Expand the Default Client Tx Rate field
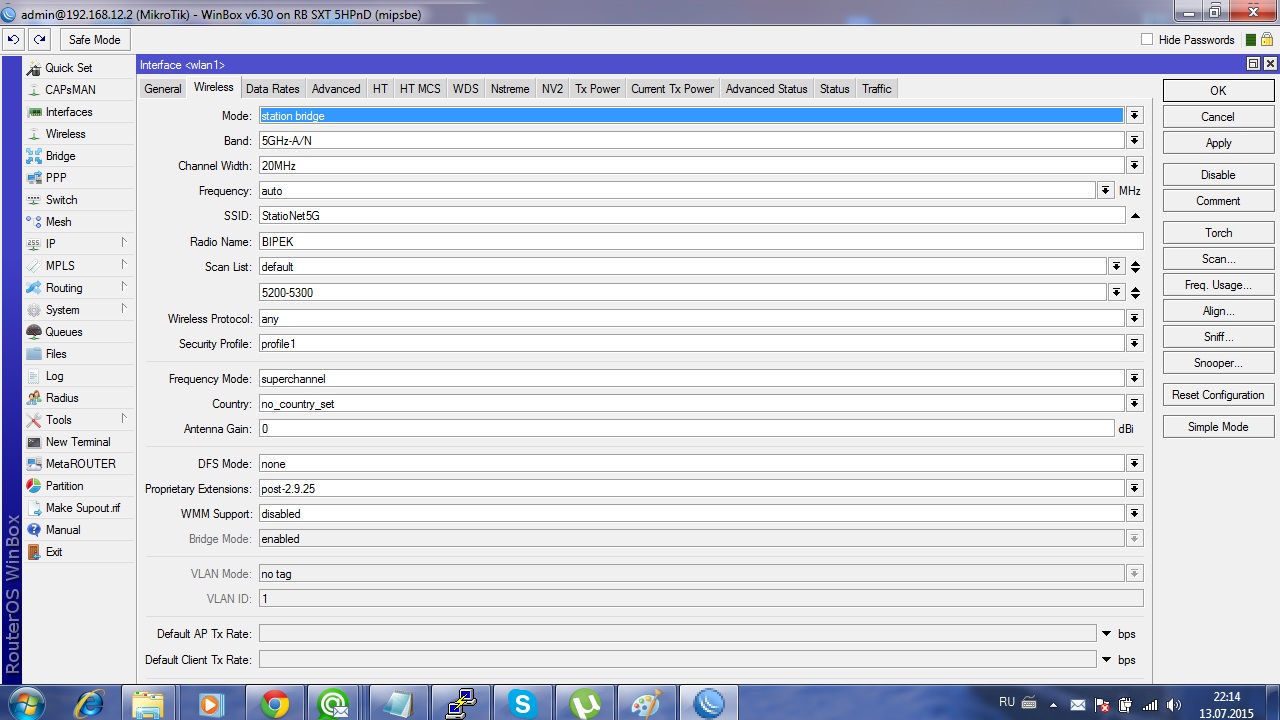This screenshot has height=720, width=1280. pyautogui.click(x=1106, y=660)
